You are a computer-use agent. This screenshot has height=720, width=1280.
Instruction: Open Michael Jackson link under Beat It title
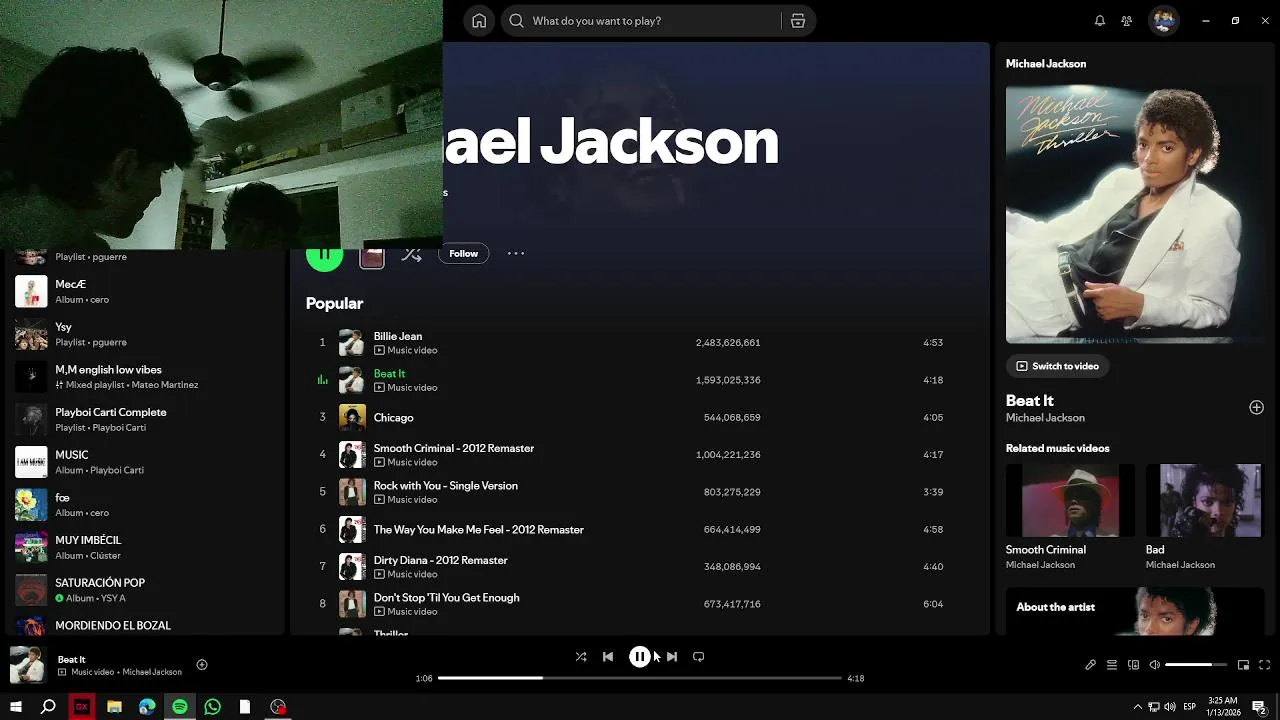coord(1045,418)
